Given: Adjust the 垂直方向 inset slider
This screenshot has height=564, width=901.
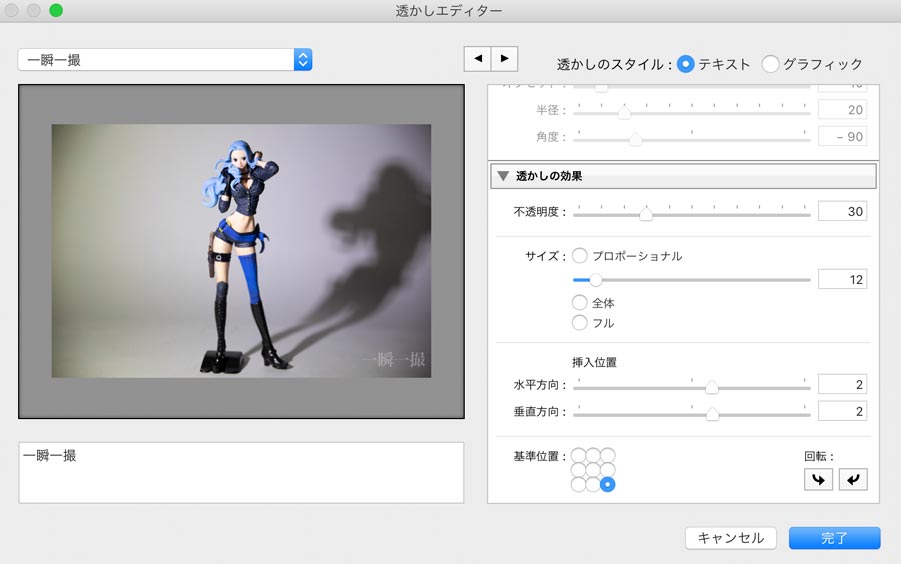Looking at the screenshot, I should pos(712,414).
